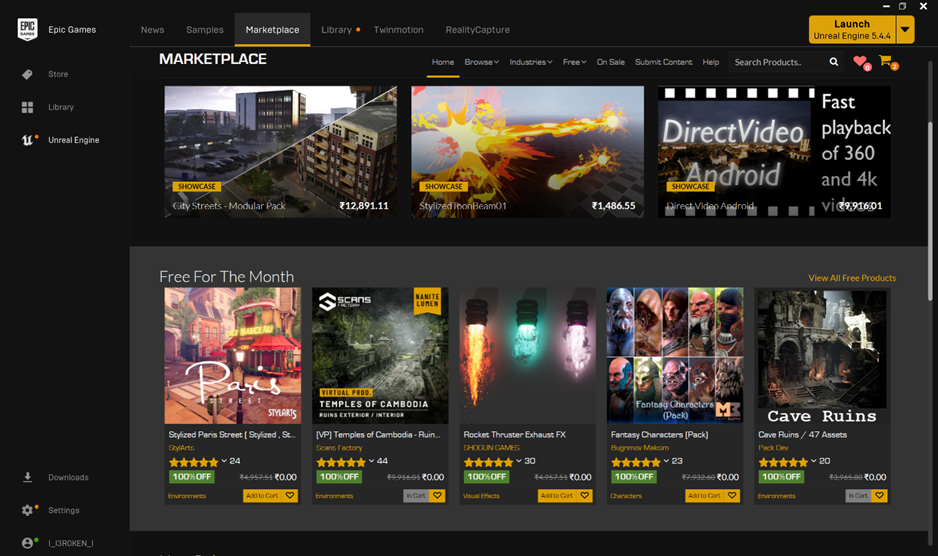Go to marketplace Home menu item
This screenshot has height=556, width=938.
pos(443,62)
